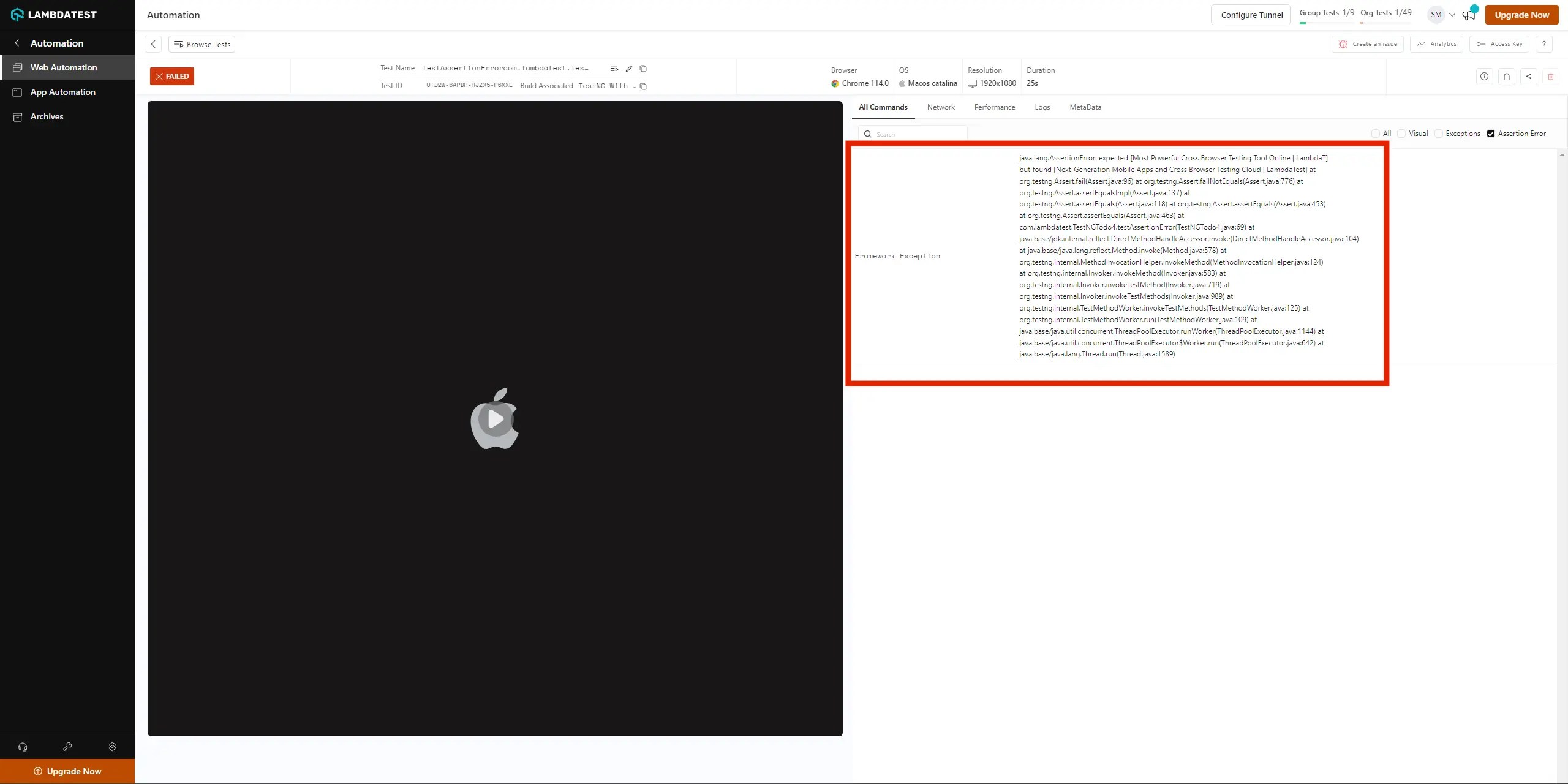Screen dimensions: 1568x784
Task: Open the Performance tab
Action: coord(994,107)
